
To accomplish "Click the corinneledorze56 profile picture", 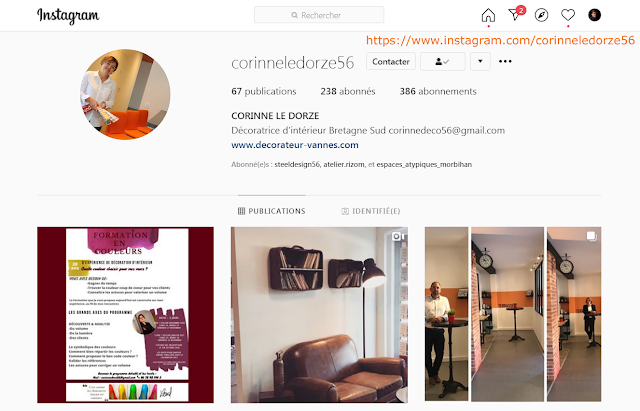I will tap(125, 94).
